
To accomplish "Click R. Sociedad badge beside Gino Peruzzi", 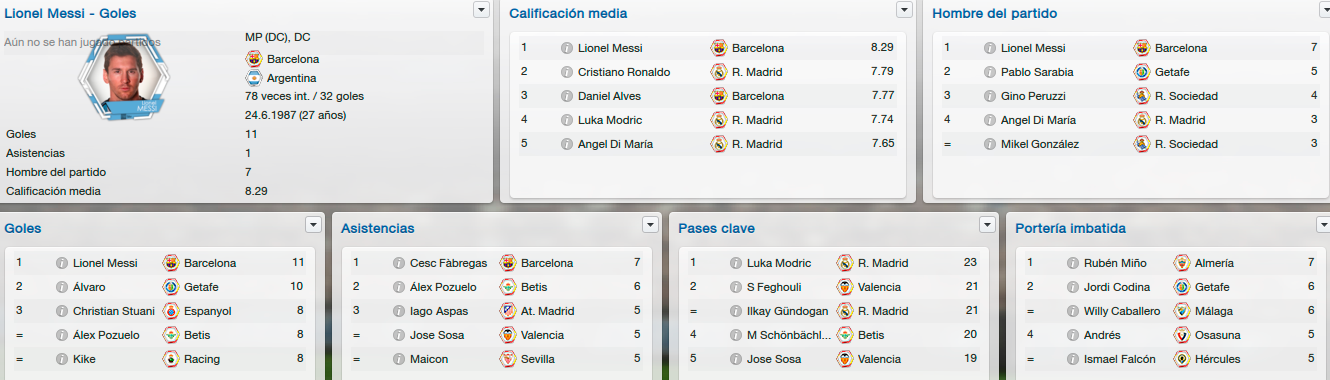I will (x=1142, y=96).
